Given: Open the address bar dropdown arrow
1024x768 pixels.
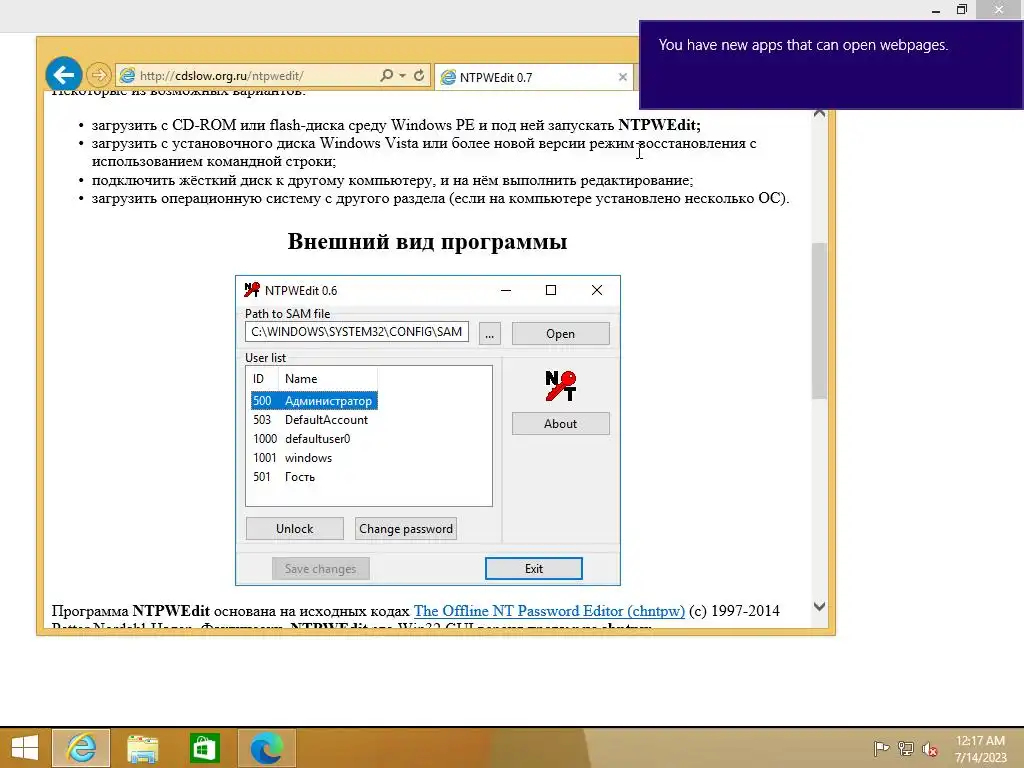Looking at the screenshot, I should coord(402,76).
